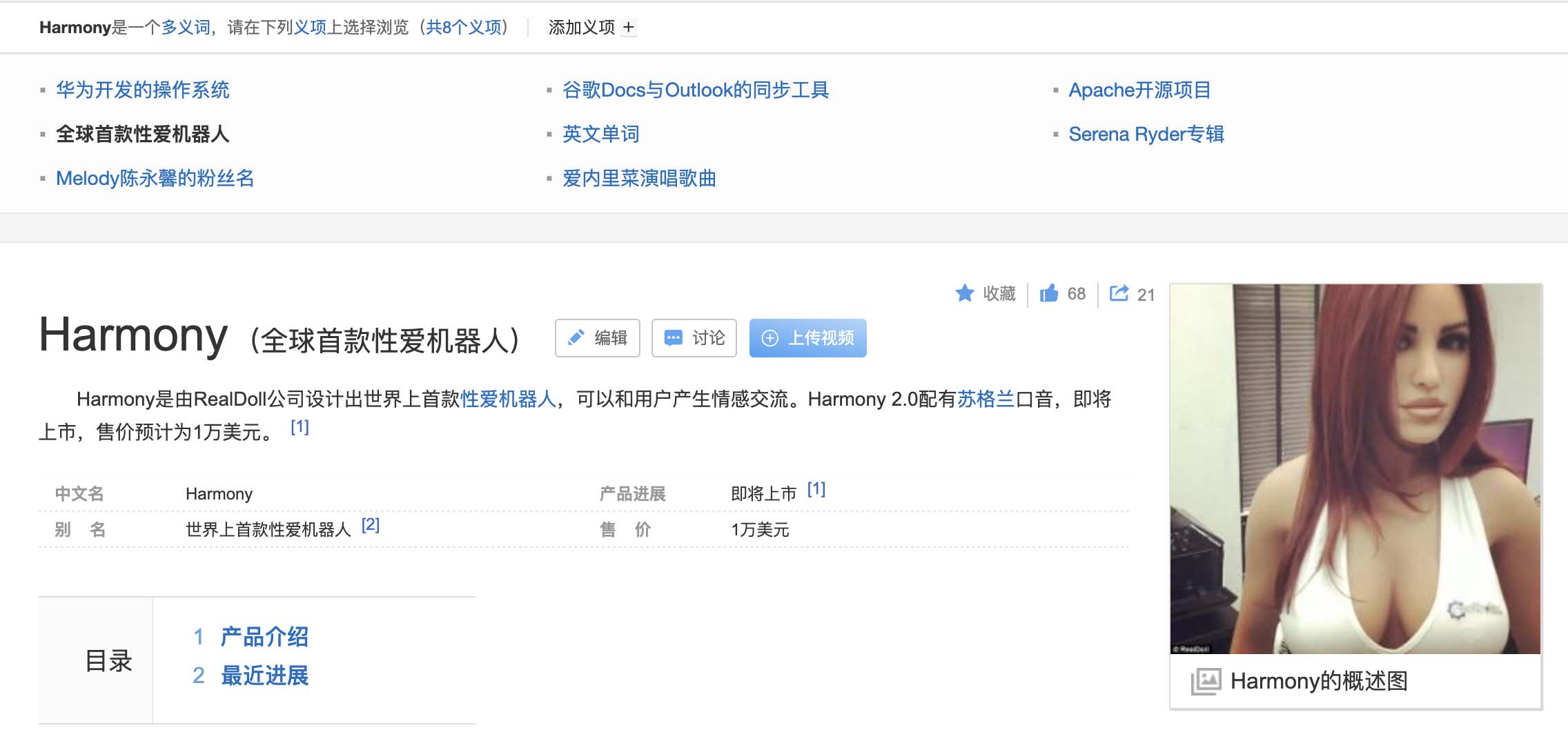Open the Serena Ryder专辑 entry
The image size is (1568, 730).
(1146, 134)
